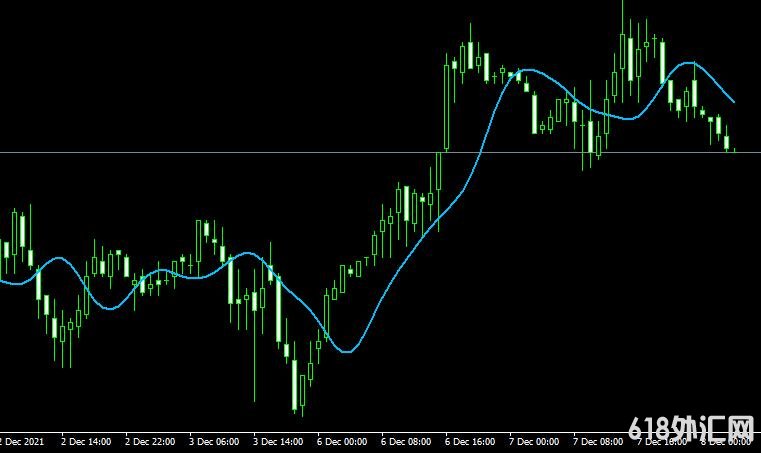Click the '6 Dec 08:00' time axis label
The image size is (761, 453).
pos(406,442)
